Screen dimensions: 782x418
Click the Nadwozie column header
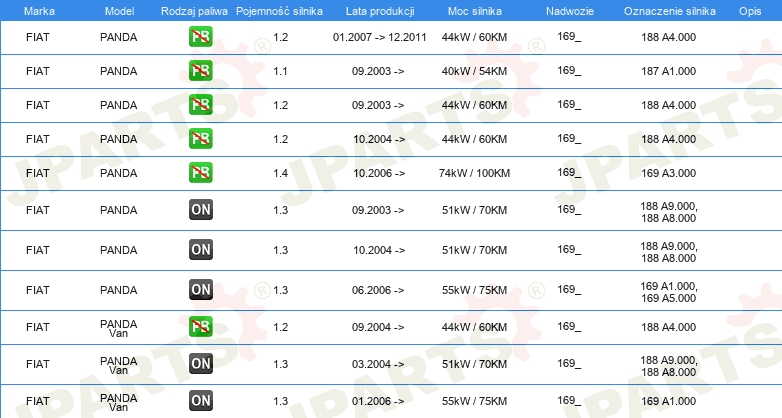click(570, 11)
